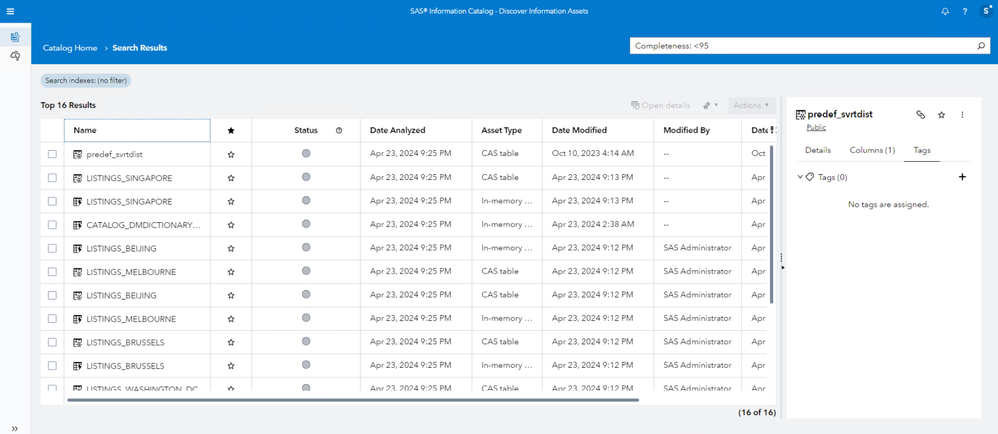Select the predef_svrtdist row checkbox

point(52,154)
